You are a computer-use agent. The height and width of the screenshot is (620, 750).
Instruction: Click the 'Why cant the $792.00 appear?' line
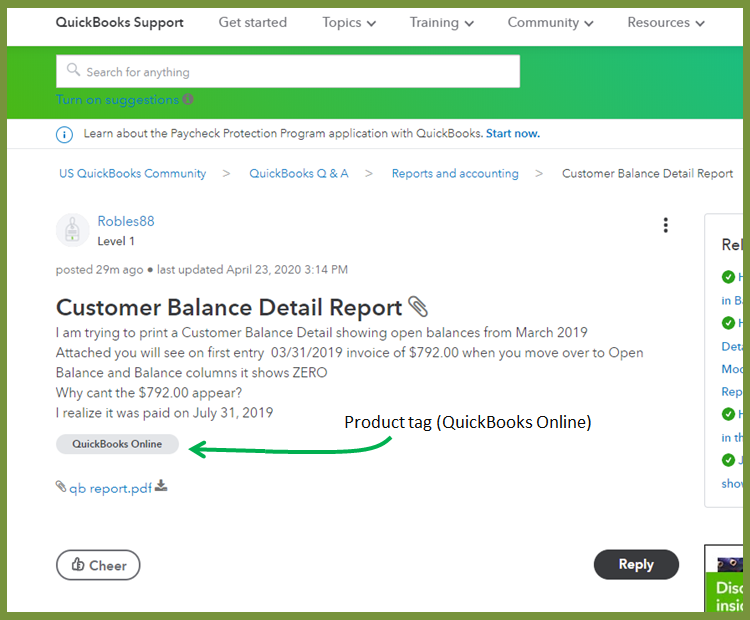tap(149, 393)
